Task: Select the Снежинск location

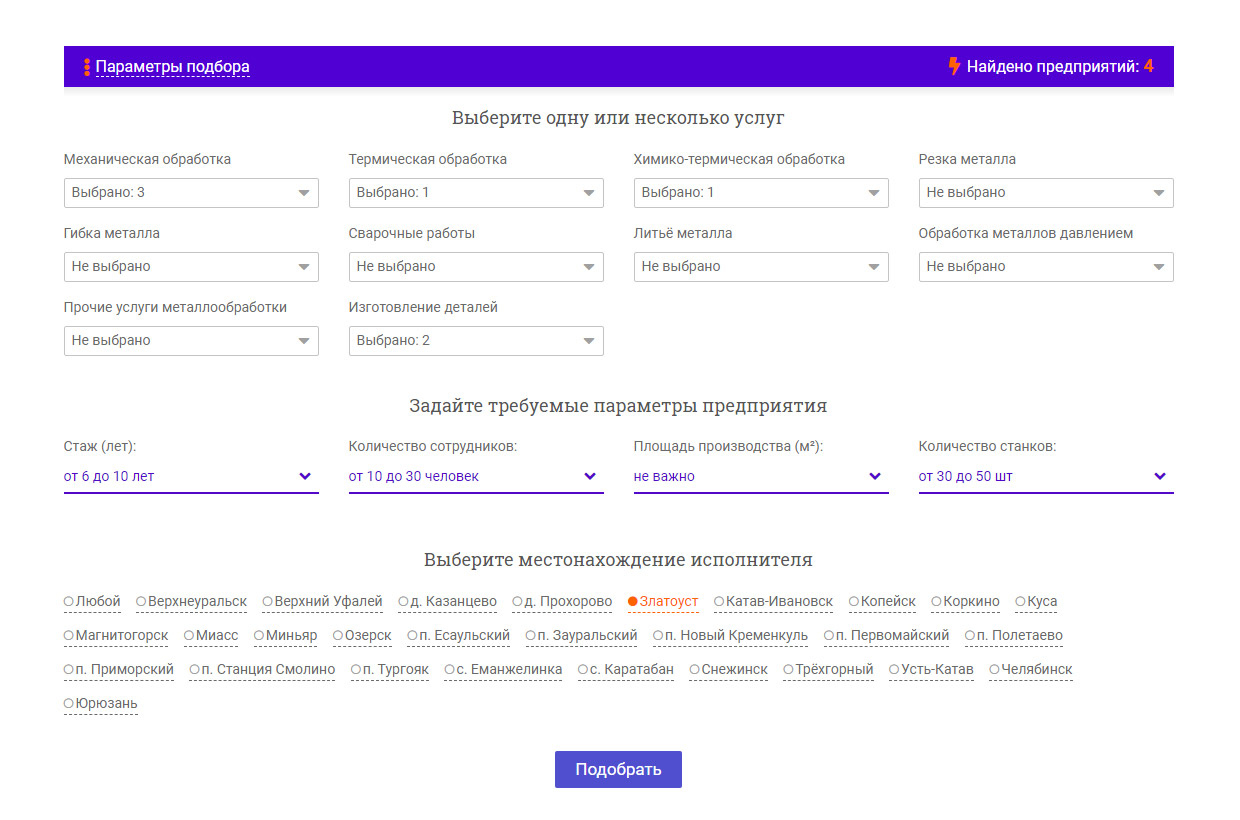Action: [x=729, y=670]
